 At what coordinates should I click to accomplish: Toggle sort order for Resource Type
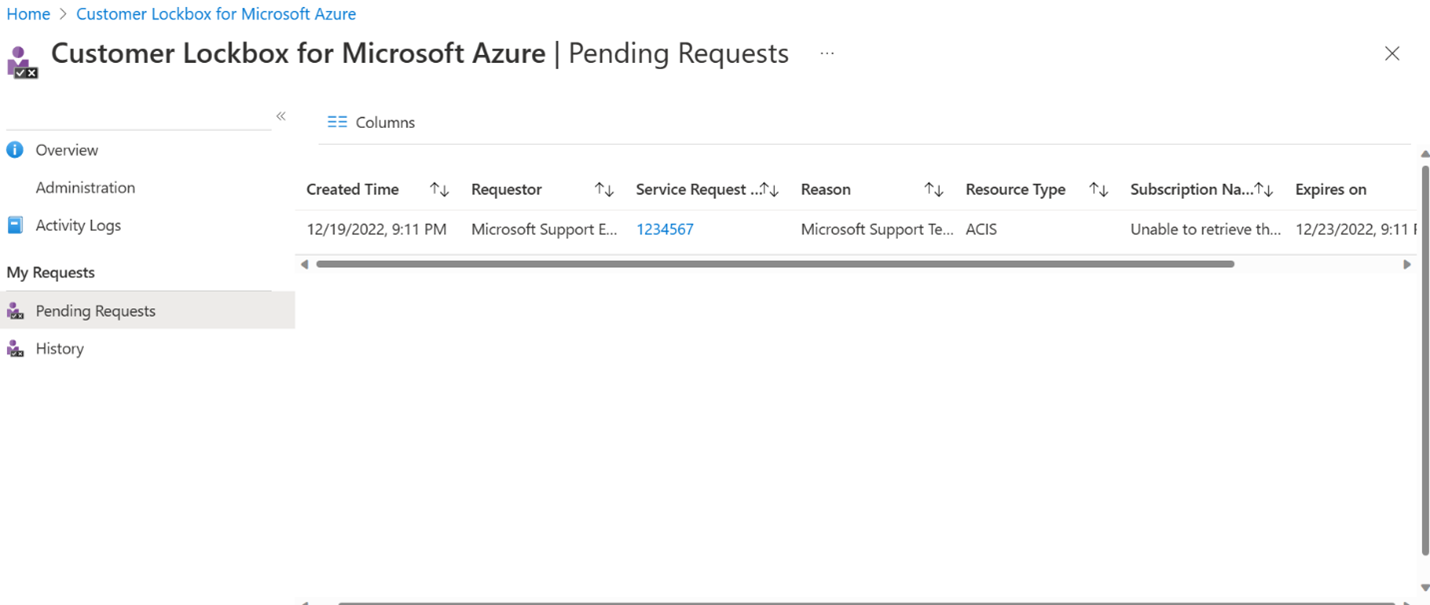1098,188
